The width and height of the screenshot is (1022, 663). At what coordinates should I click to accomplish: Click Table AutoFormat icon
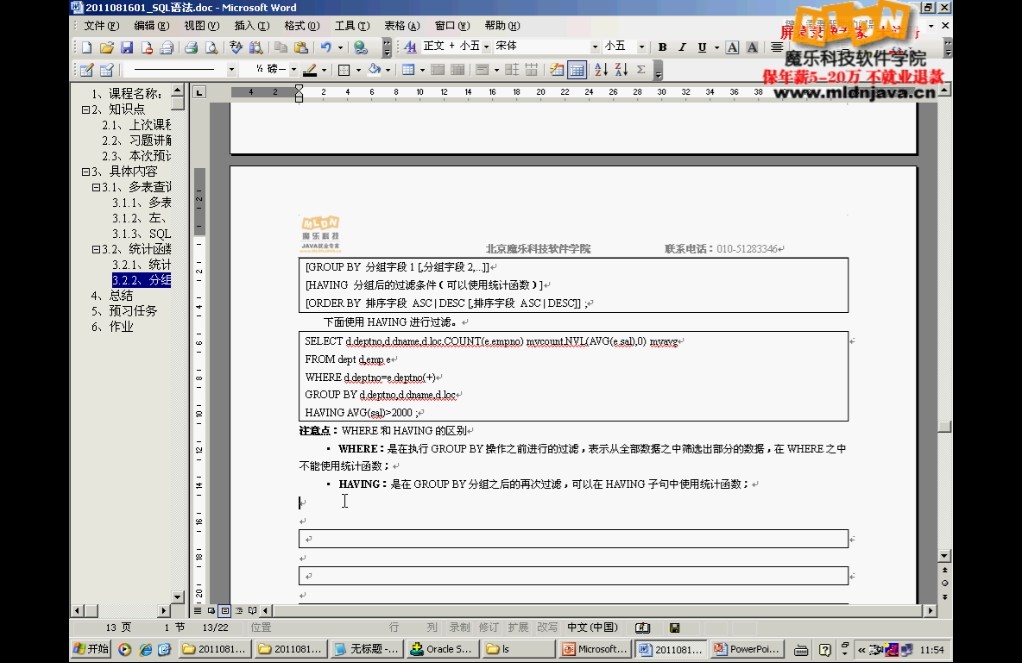pos(557,70)
